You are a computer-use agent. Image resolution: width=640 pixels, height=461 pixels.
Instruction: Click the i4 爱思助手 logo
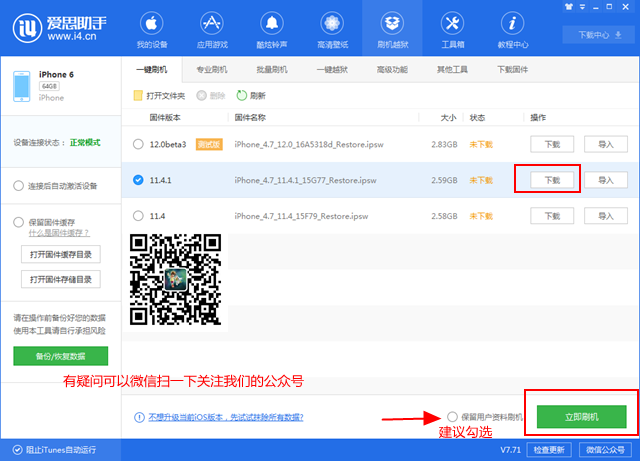click(x=60, y=28)
